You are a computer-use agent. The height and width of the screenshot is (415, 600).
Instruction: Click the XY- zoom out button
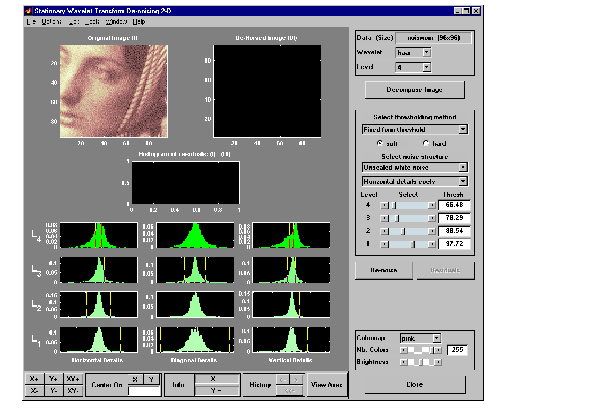point(73,391)
